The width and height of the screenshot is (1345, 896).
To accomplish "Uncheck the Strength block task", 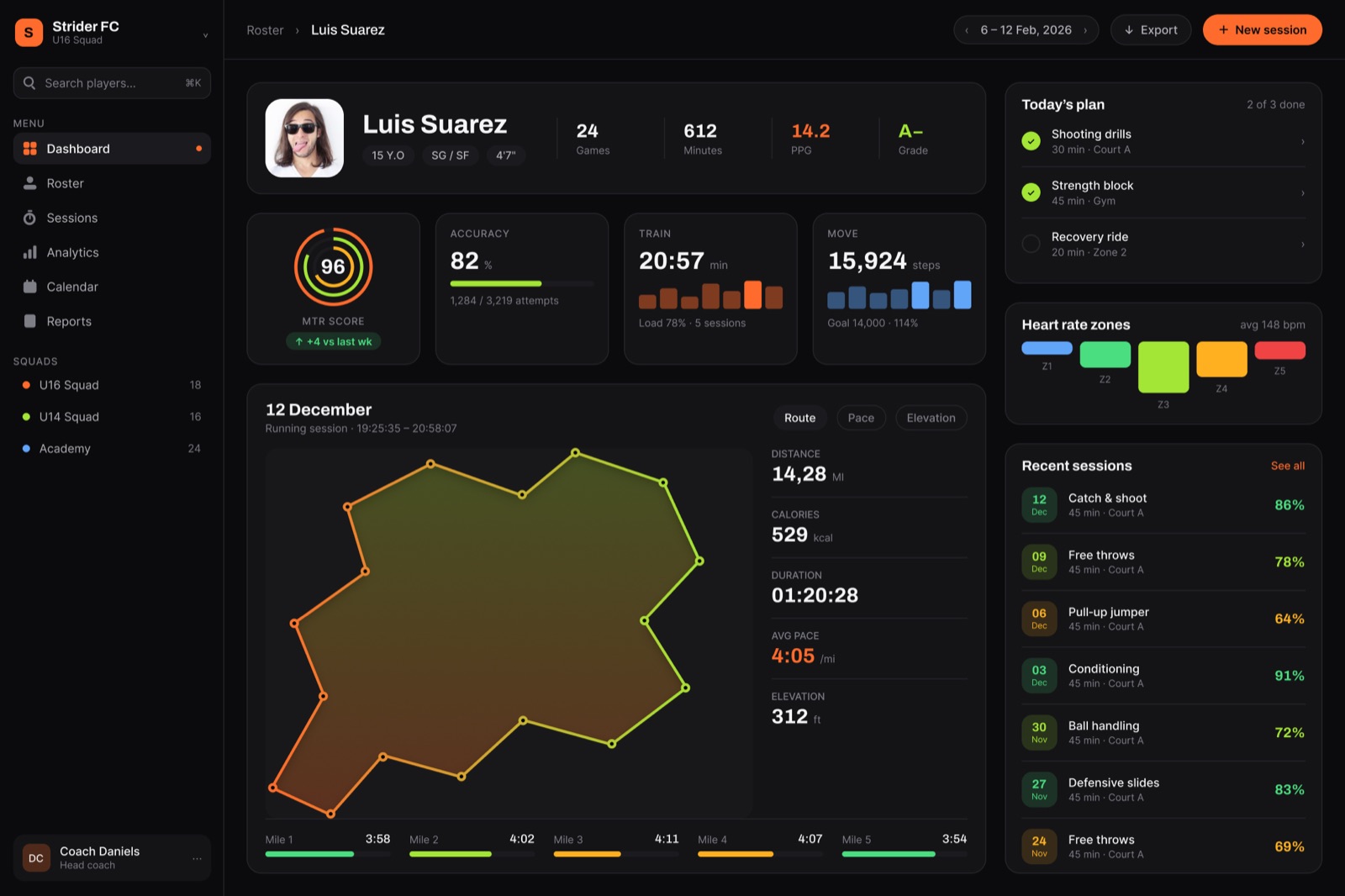I will [x=1031, y=192].
